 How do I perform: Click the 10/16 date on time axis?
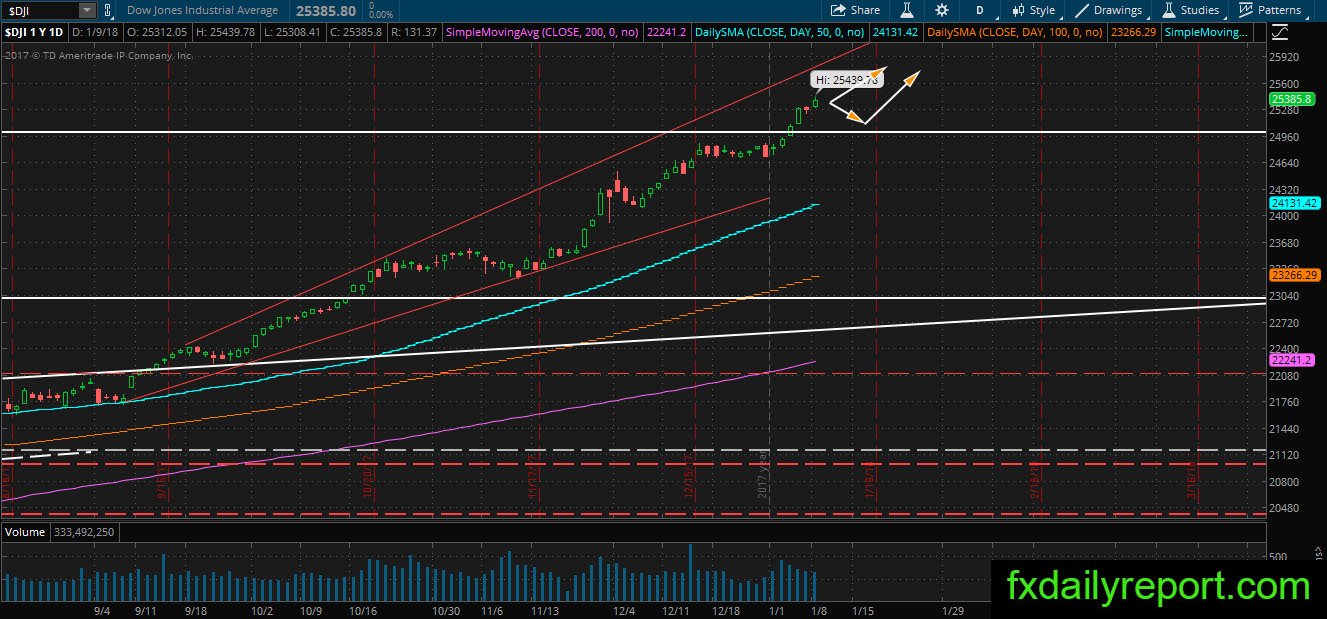coord(362,609)
